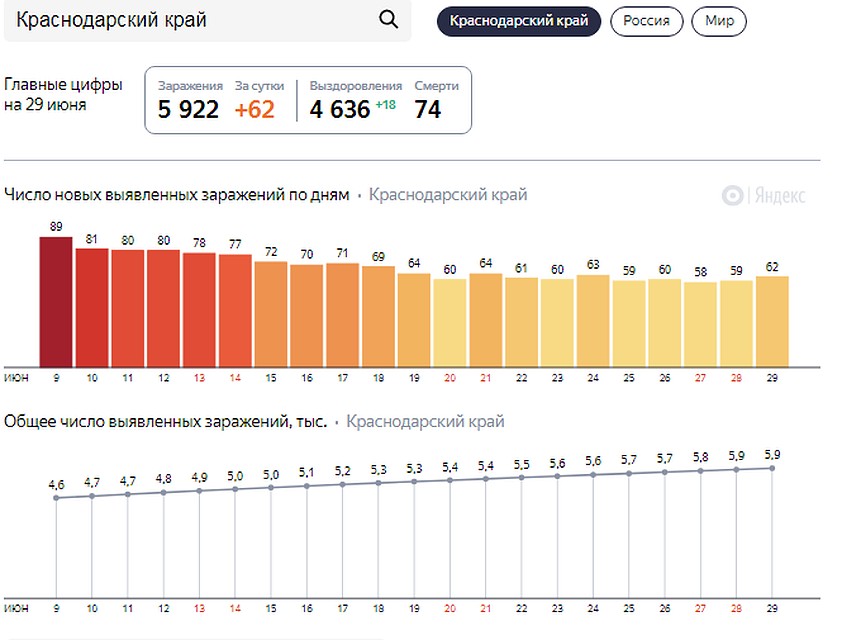Click the total infections value 5 922
The image size is (842, 640).
pos(188,110)
